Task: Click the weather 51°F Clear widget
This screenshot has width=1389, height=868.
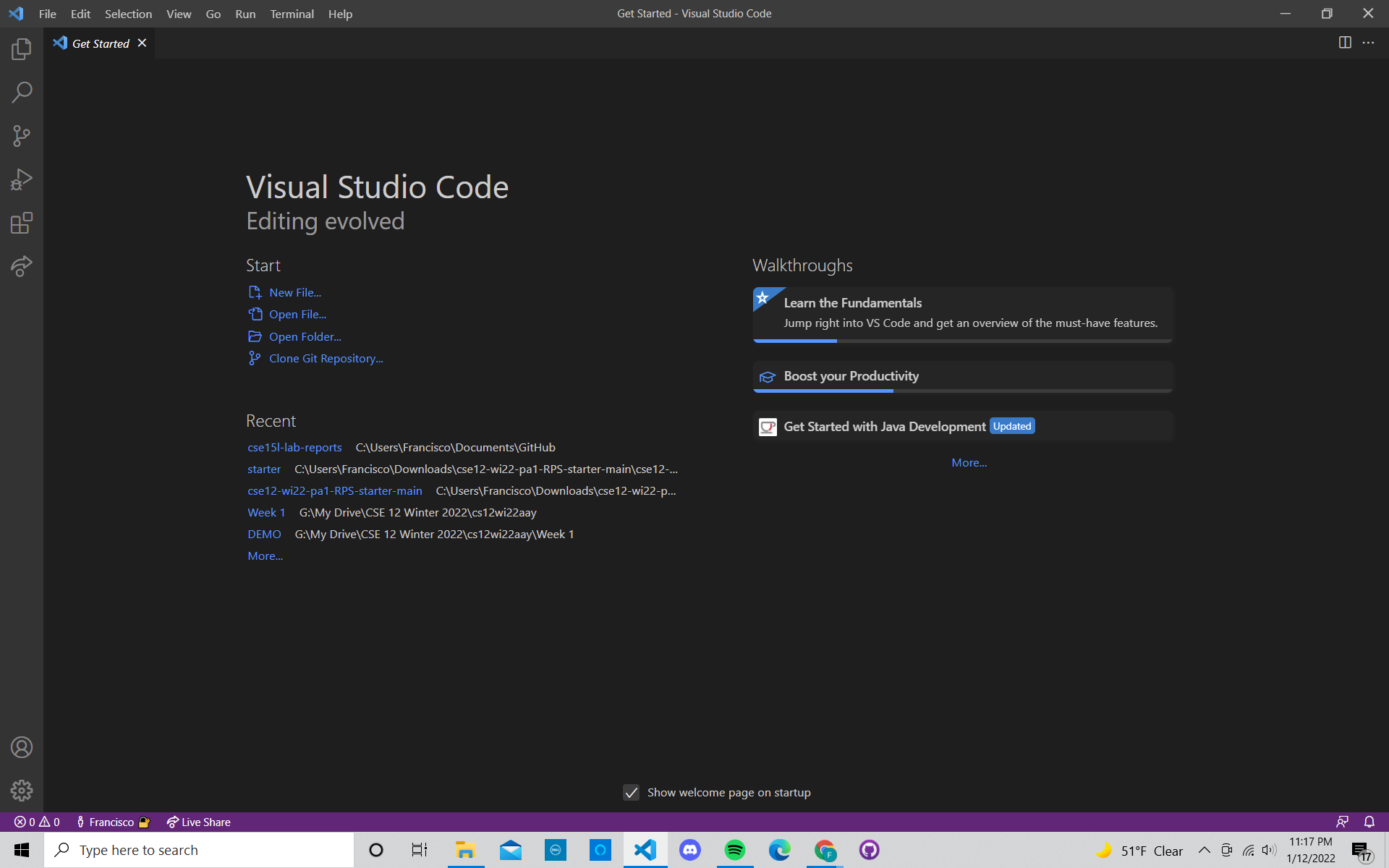Action: tap(1139, 851)
